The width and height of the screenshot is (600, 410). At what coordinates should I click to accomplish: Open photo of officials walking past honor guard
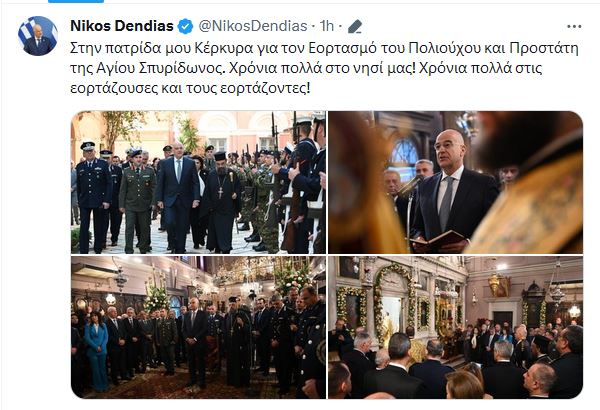[198, 182]
